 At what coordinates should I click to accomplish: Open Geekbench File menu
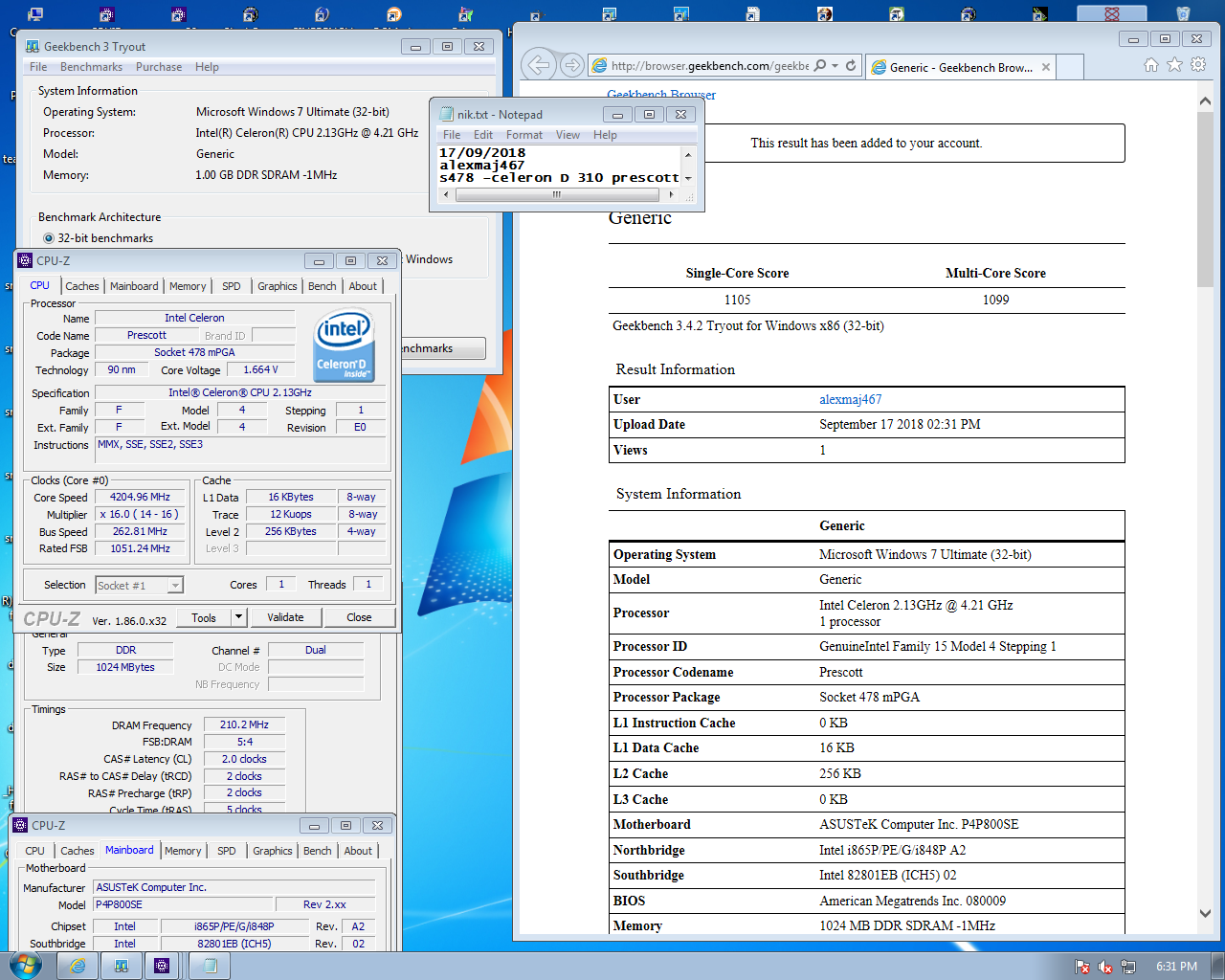click(38, 67)
